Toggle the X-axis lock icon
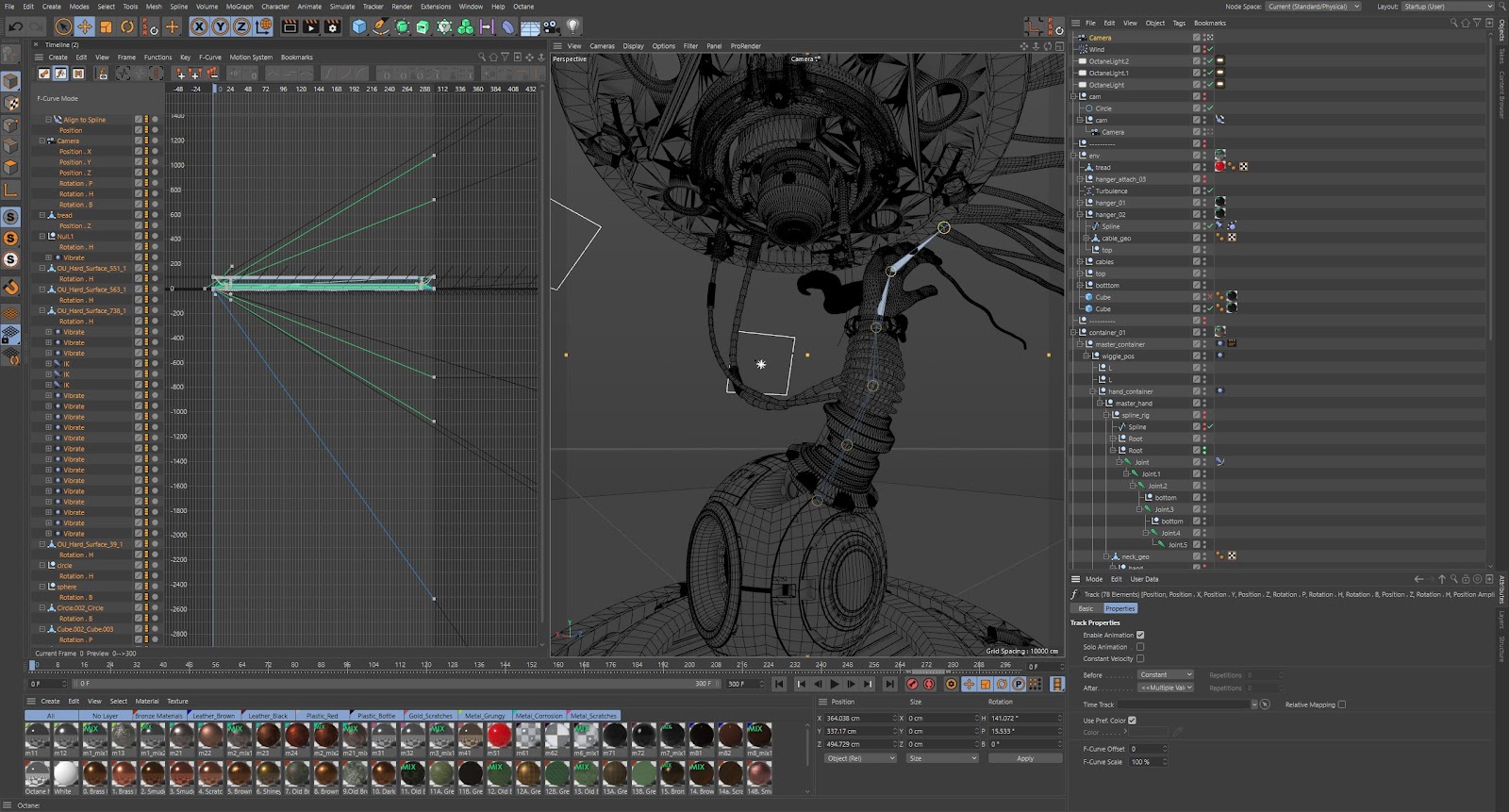The height and width of the screenshot is (812, 1509). [x=199, y=26]
